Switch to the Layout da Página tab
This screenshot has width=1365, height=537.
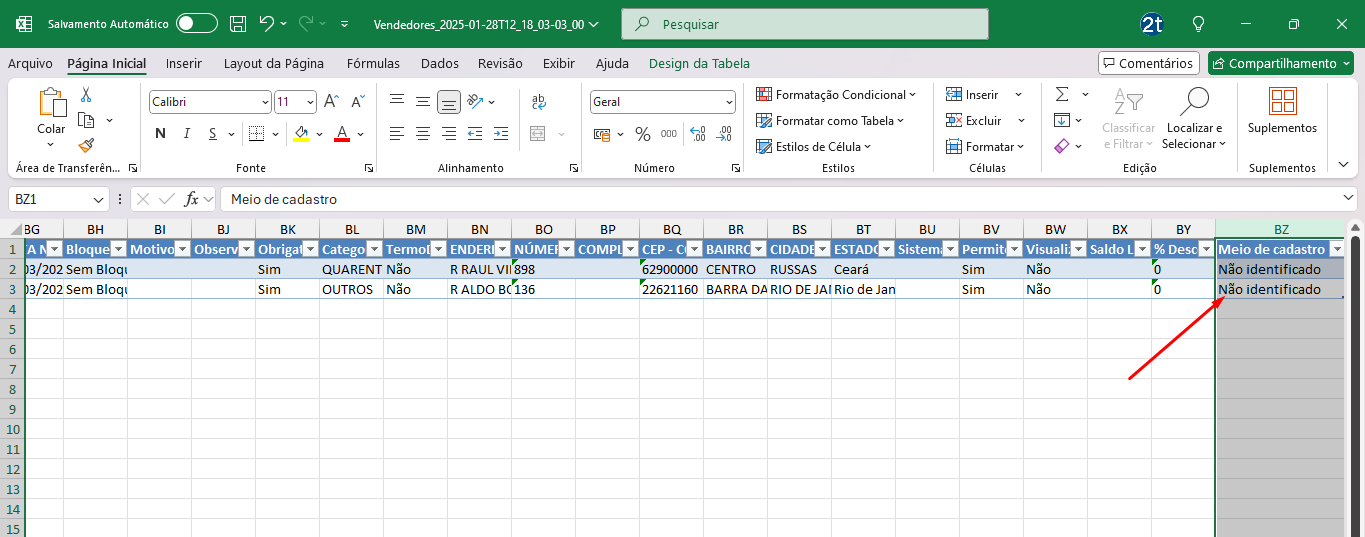coord(274,63)
